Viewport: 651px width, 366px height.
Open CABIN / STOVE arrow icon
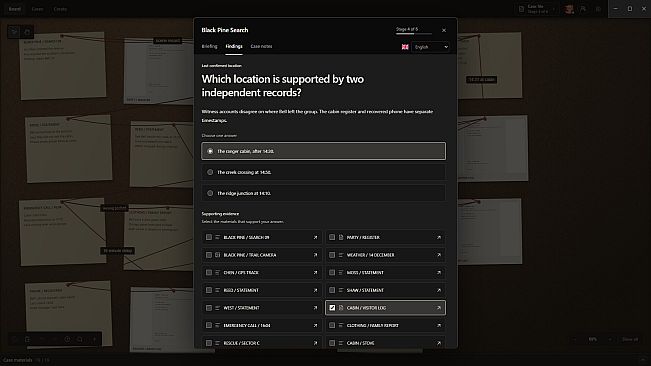(438, 343)
